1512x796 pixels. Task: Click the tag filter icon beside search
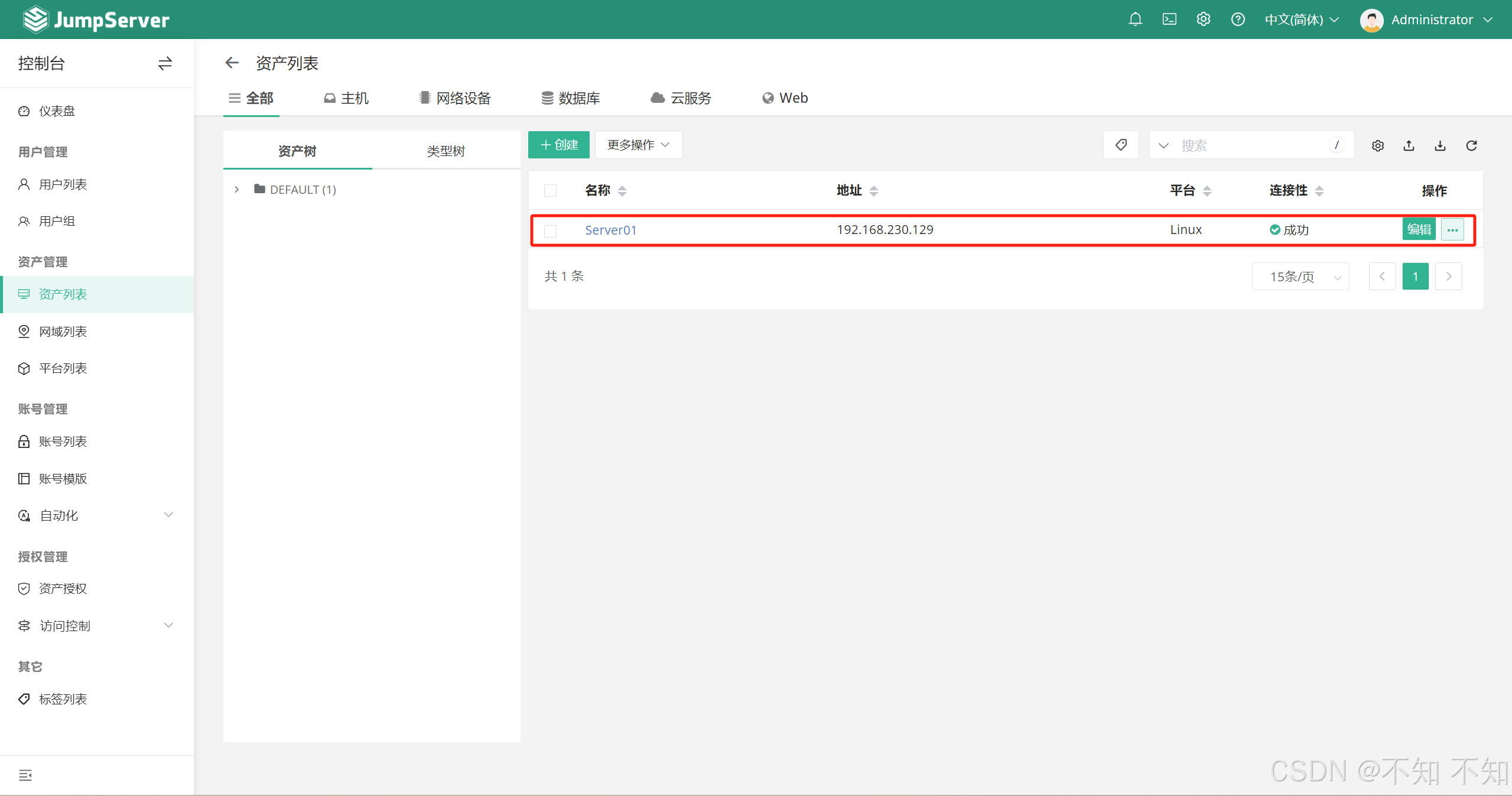point(1120,145)
